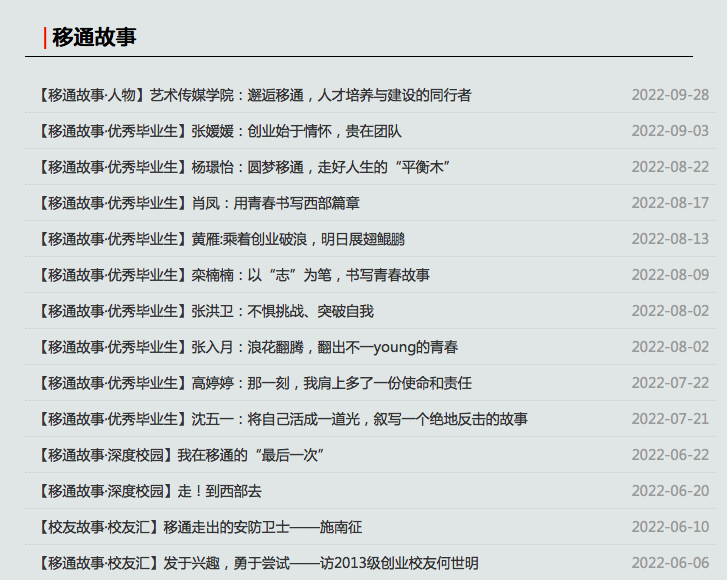Image resolution: width=728 pixels, height=580 pixels.
Task: Click the 2022-06-10 date entry
Action: click(x=670, y=527)
